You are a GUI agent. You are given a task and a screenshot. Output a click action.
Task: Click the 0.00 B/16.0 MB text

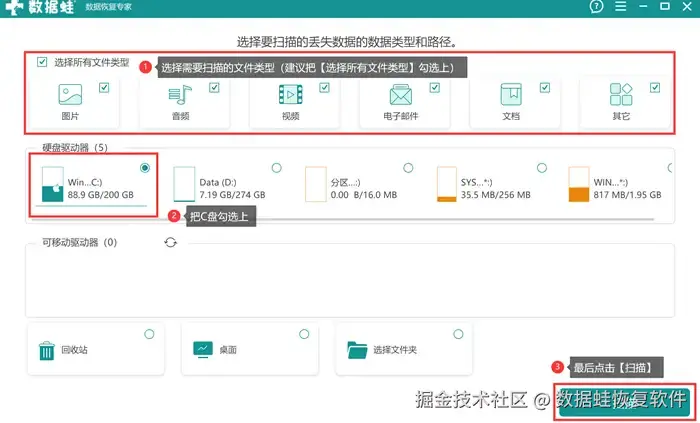pyautogui.click(x=363, y=195)
